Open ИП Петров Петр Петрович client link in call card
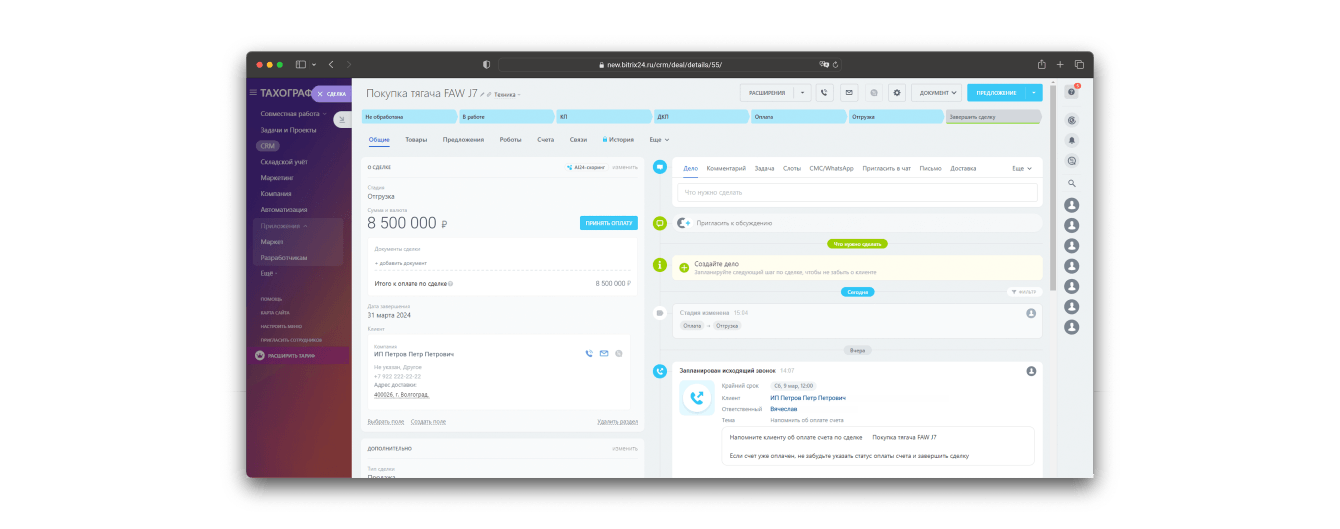1340x529 pixels. point(807,398)
